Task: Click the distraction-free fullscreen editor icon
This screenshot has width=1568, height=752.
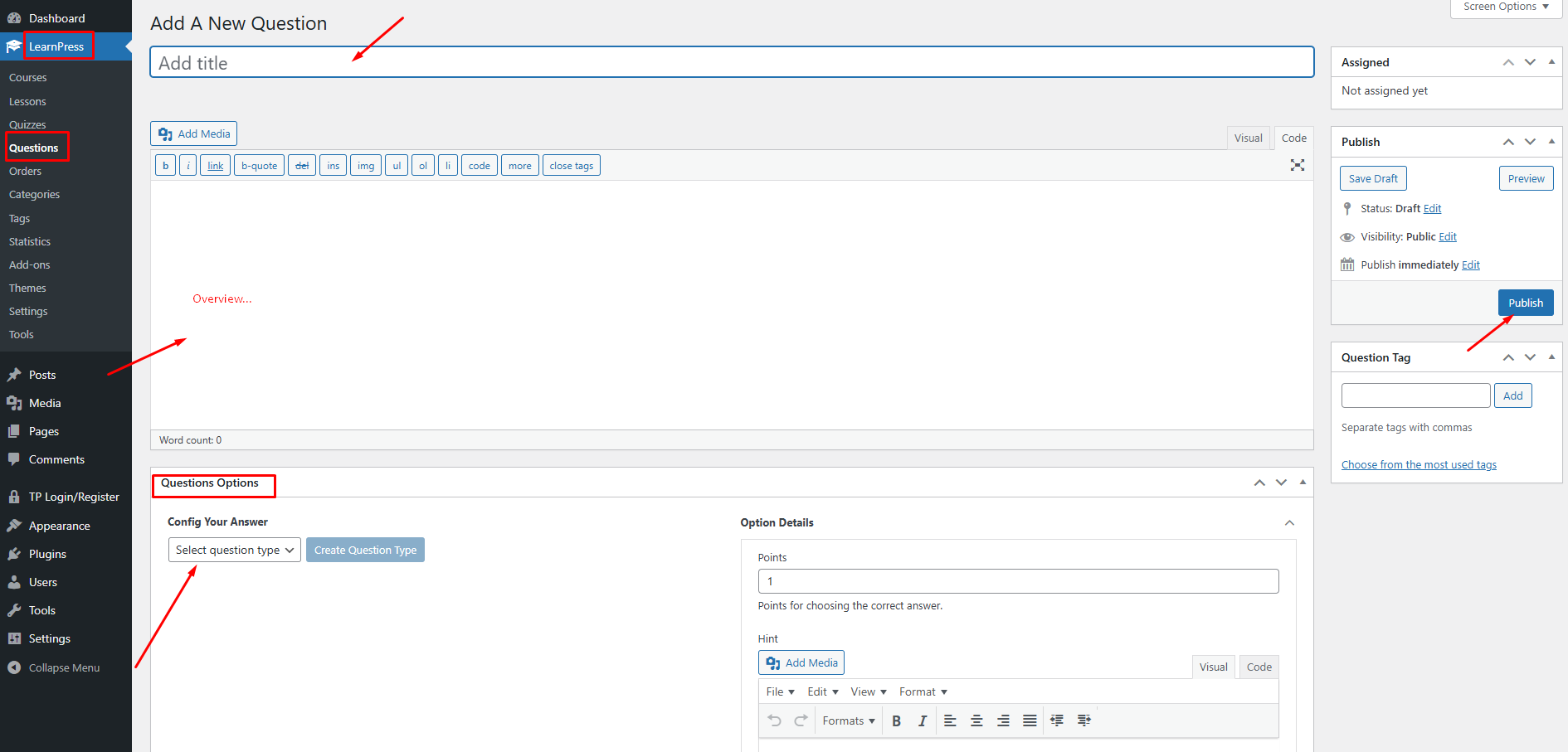Action: pyautogui.click(x=1297, y=165)
